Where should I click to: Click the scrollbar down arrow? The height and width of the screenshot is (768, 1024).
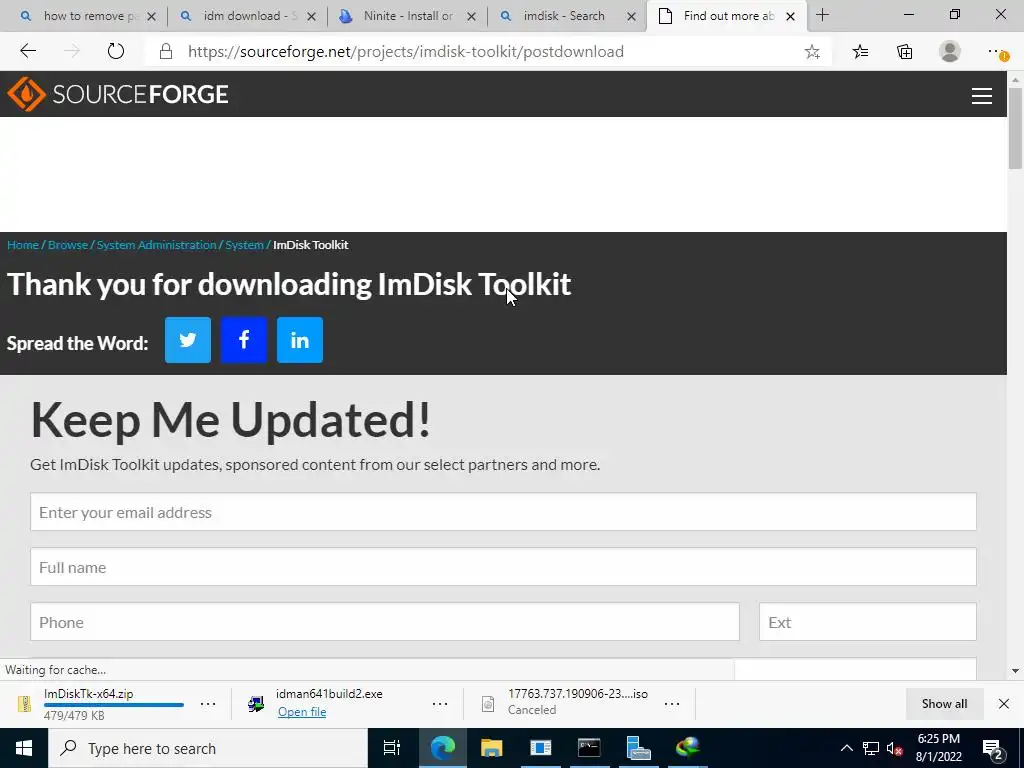click(x=1015, y=671)
